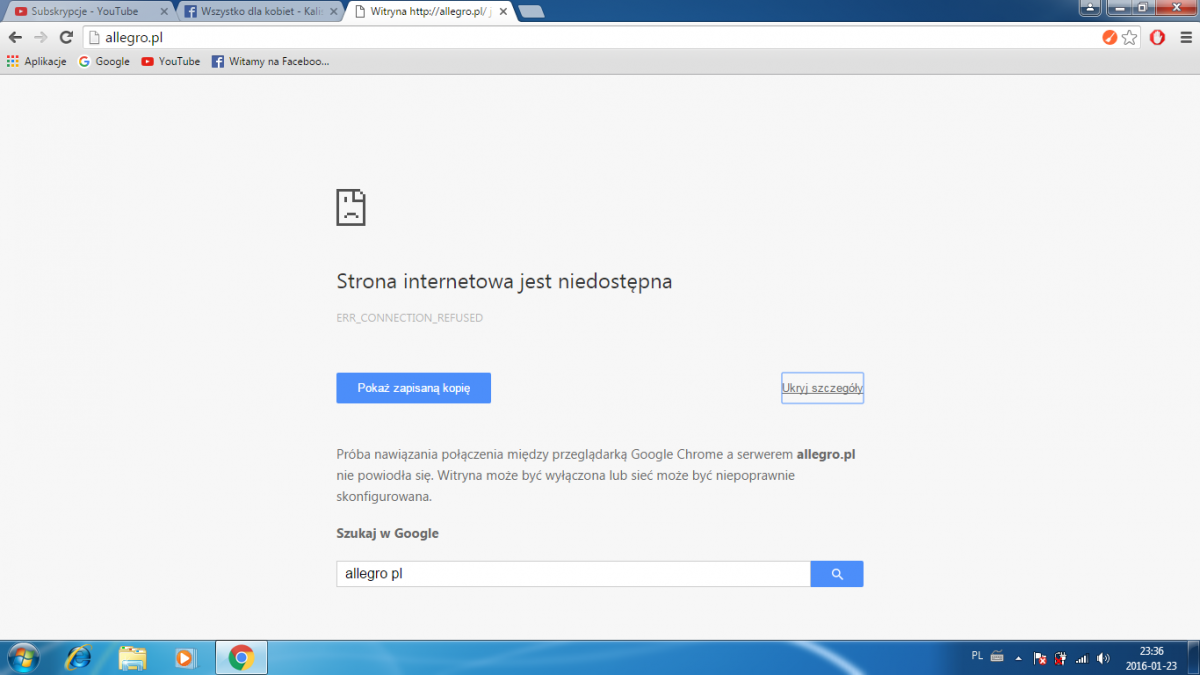Screen dimensions: 1200x675
Task: Launch Internet Explorer from the taskbar
Action: click(78, 657)
